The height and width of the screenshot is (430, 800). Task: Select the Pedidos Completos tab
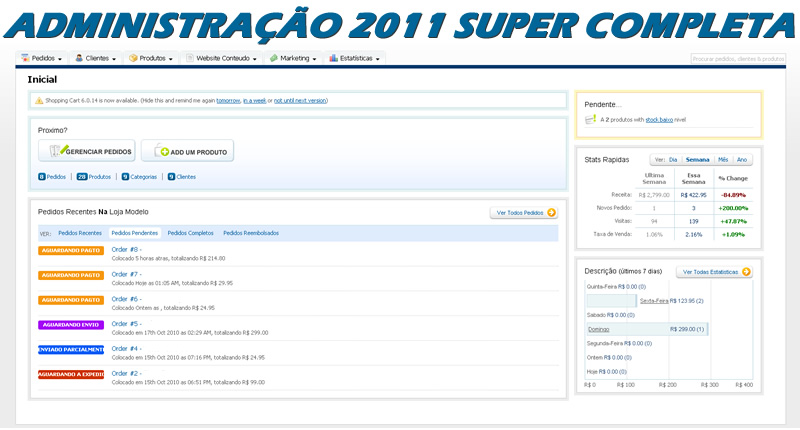pos(190,233)
